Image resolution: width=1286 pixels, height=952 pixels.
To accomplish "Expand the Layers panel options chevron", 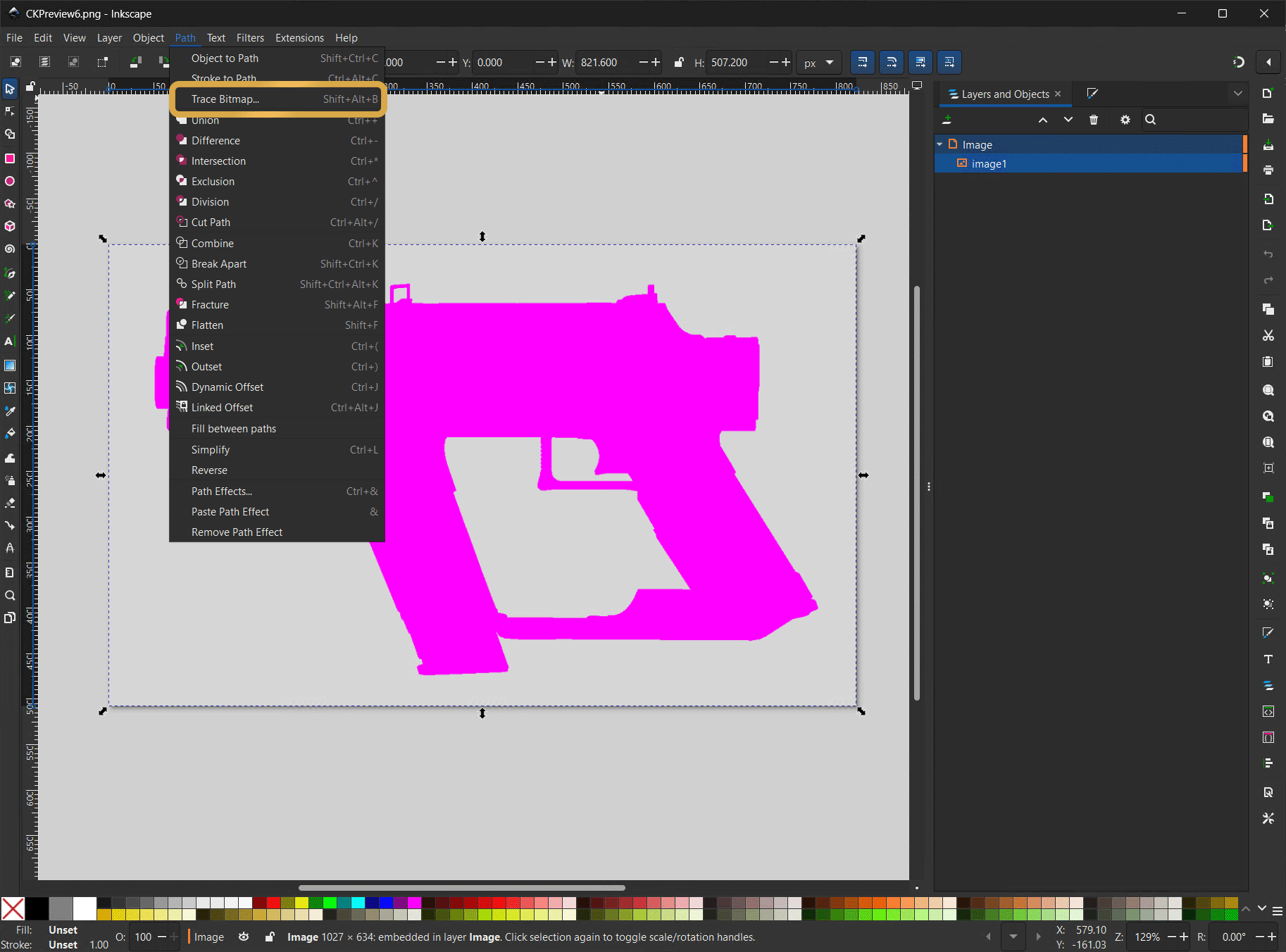I will click(1238, 94).
